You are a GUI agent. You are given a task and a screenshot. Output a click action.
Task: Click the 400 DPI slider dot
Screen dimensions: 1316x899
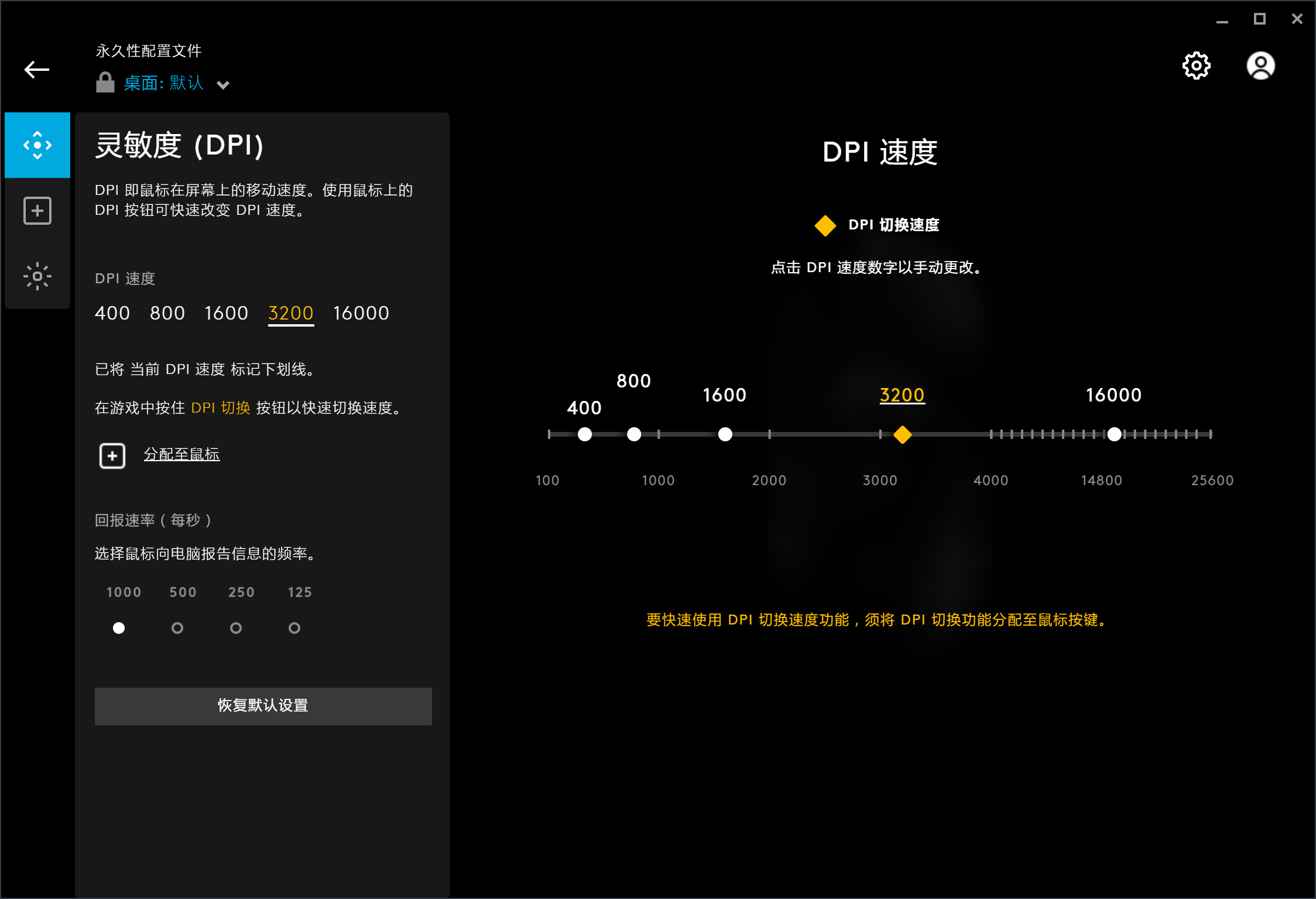(585, 434)
